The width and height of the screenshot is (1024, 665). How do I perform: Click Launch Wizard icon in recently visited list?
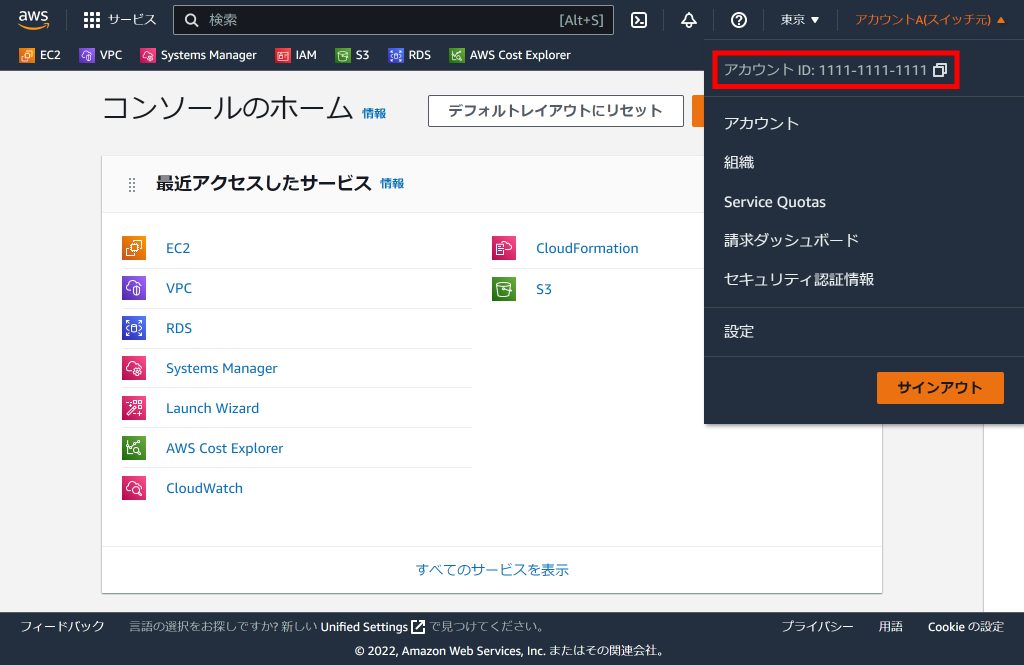134,408
